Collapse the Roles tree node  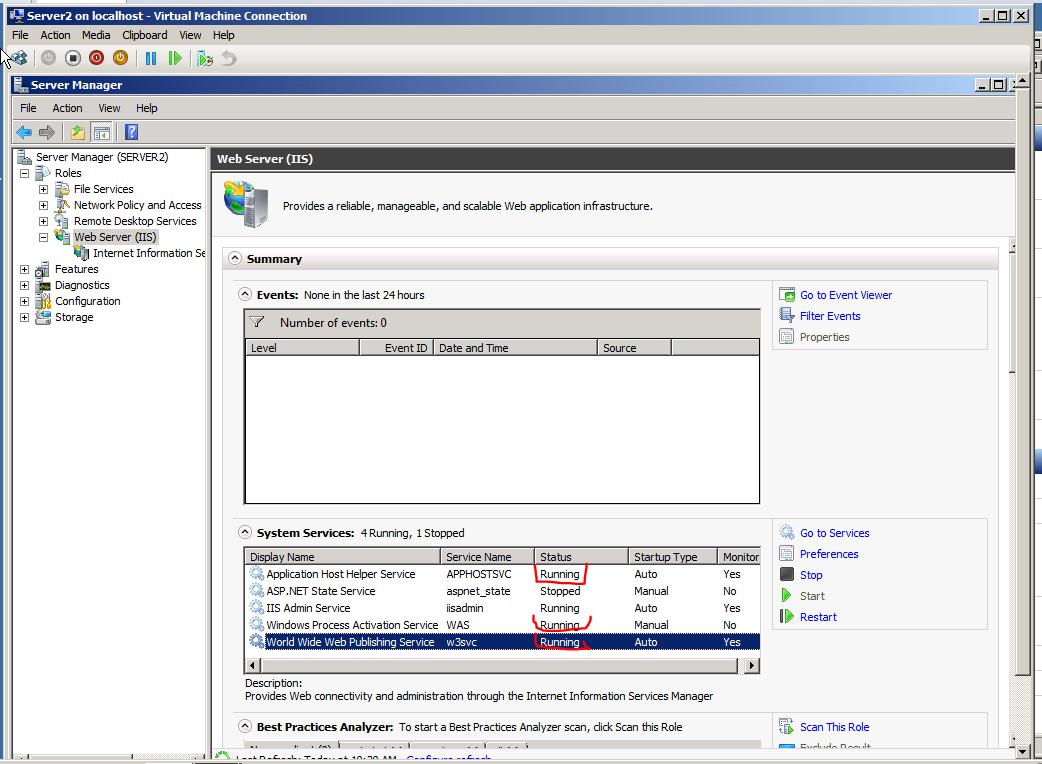[25, 173]
